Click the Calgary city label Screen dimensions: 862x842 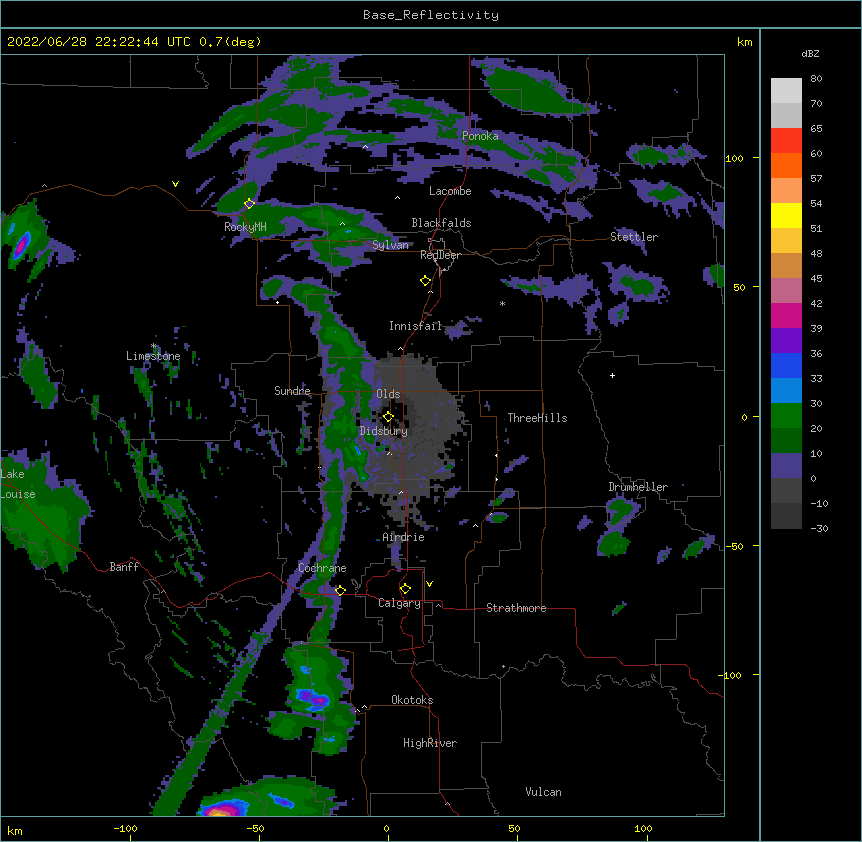click(x=399, y=603)
